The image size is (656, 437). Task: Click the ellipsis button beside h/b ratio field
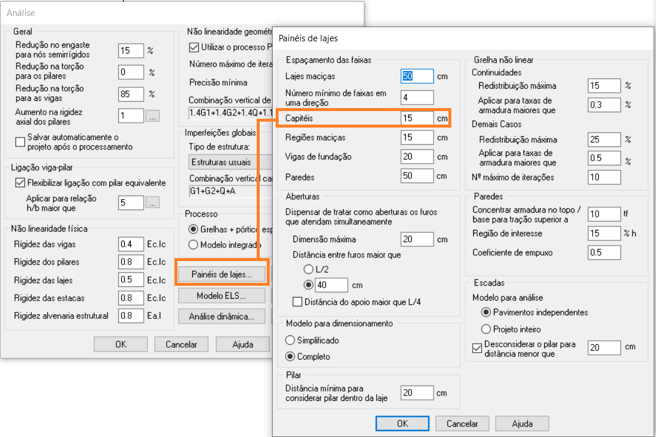click(x=152, y=203)
